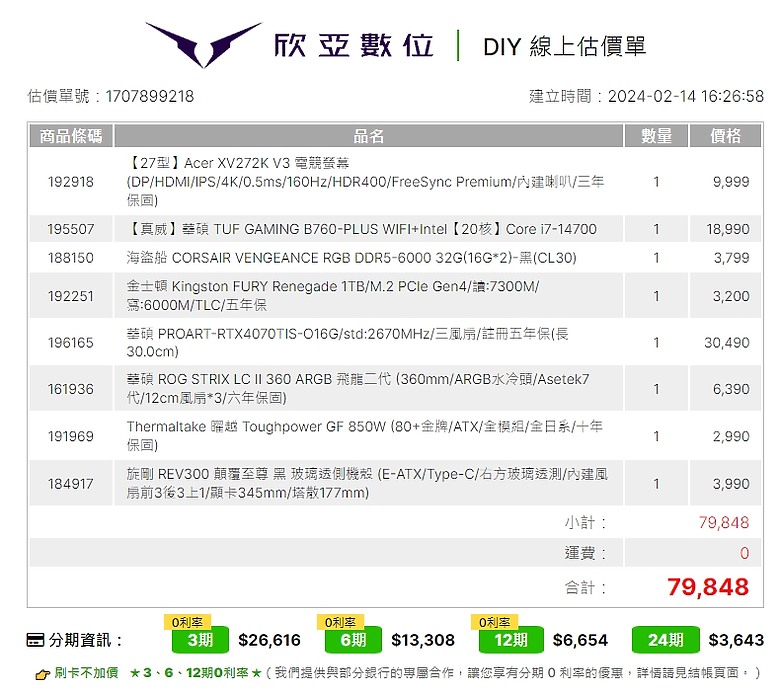Screen dimensions: 780x696
Task: Click barcode 191969
Action: coord(71,436)
